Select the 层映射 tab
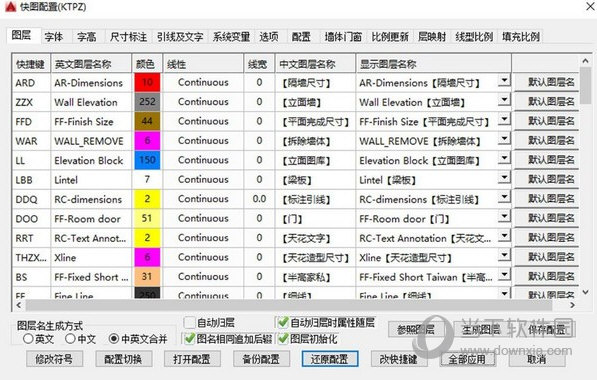 (432, 37)
